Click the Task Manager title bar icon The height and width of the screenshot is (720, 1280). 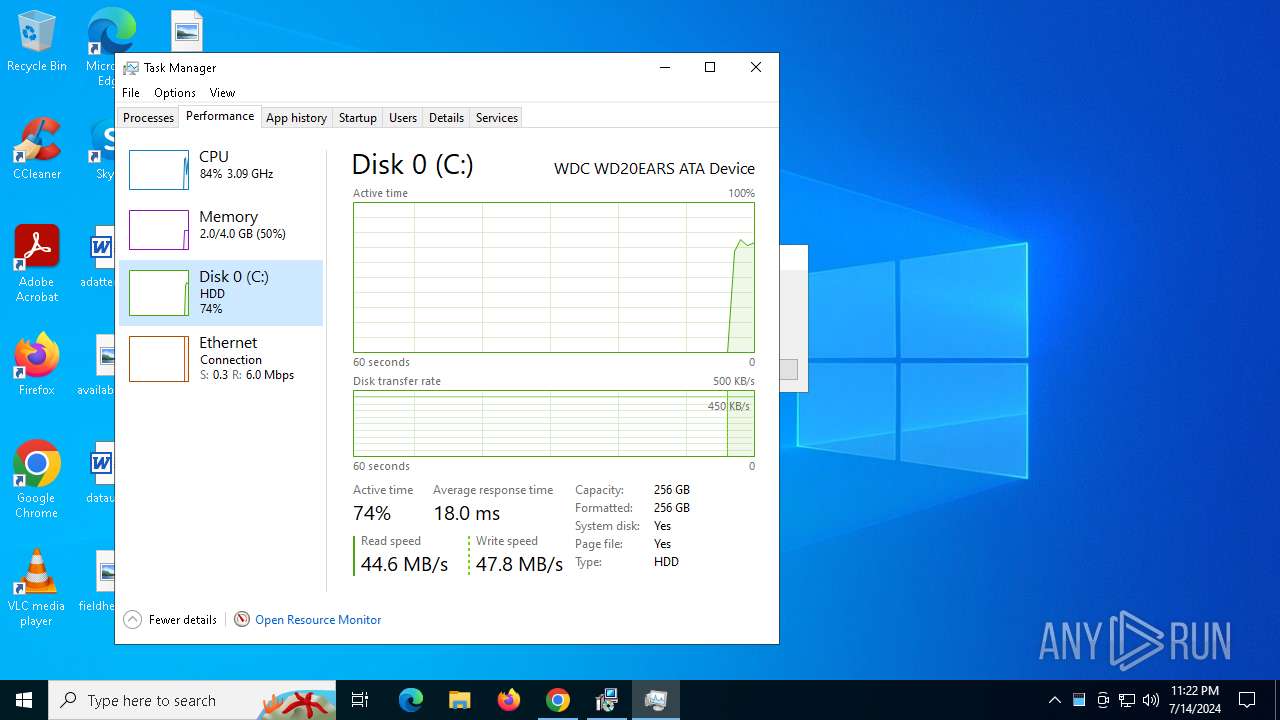coord(131,68)
